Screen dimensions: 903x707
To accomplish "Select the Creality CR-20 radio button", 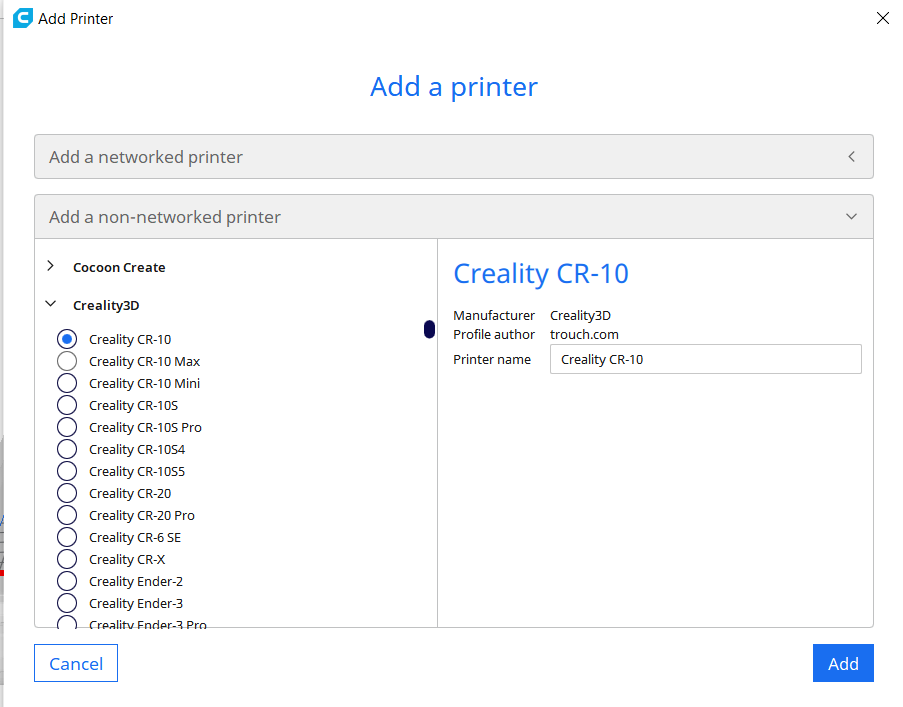I will (67, 493).
